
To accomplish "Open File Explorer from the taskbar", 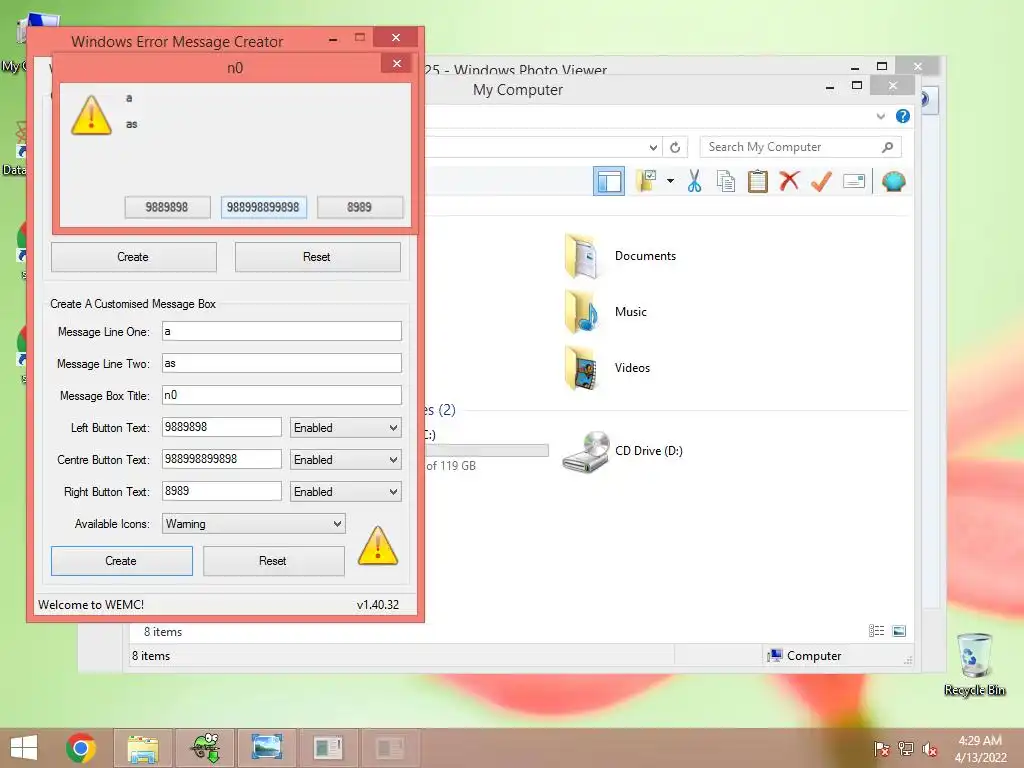I will (x=143, y=748).
